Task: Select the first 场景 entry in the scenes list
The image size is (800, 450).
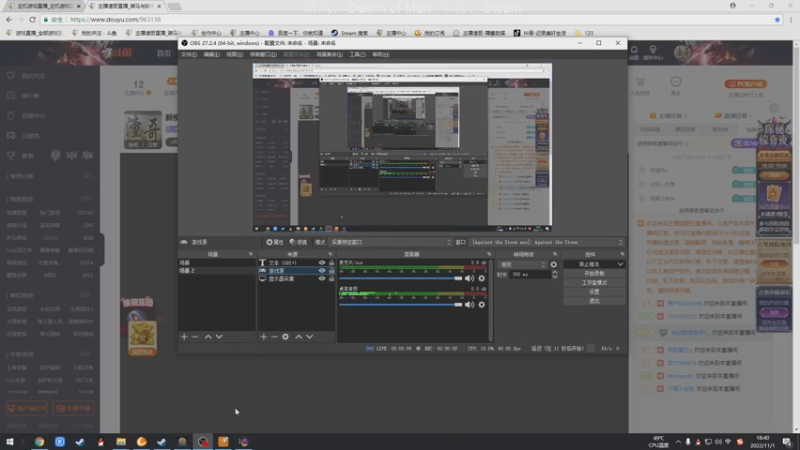Action: [216, 263]
